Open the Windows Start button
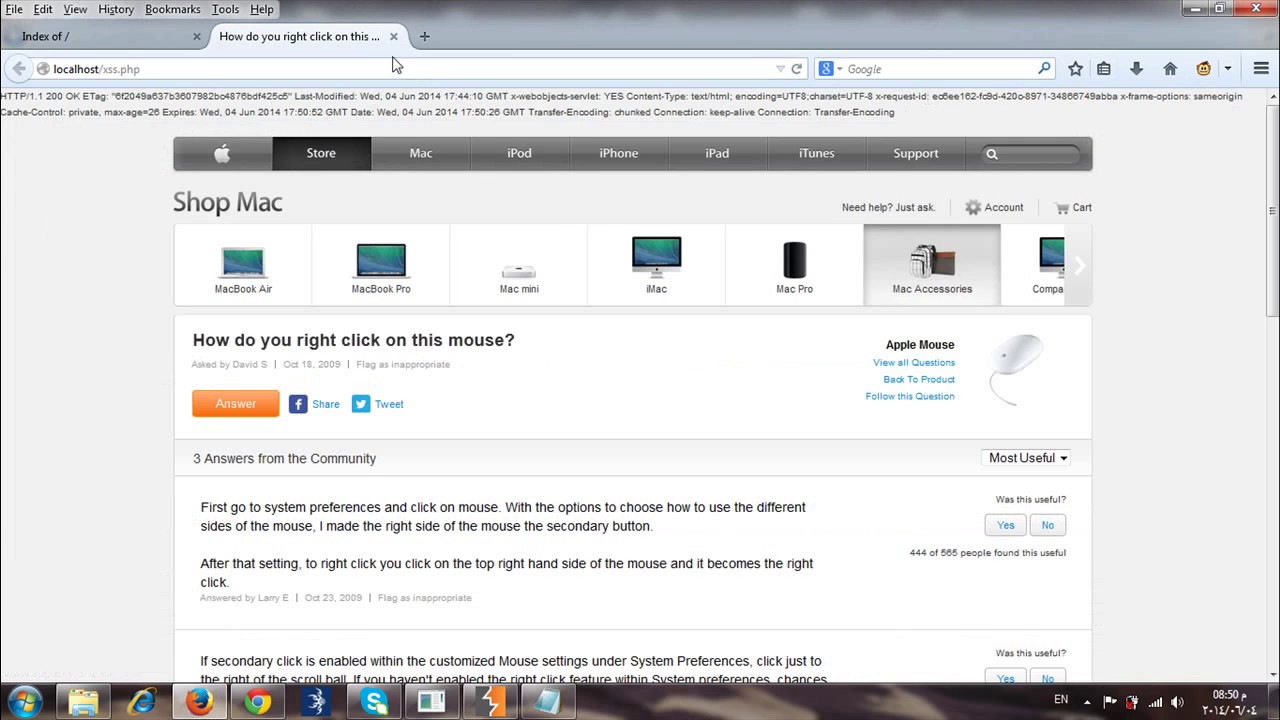 (x=24, y=702)
